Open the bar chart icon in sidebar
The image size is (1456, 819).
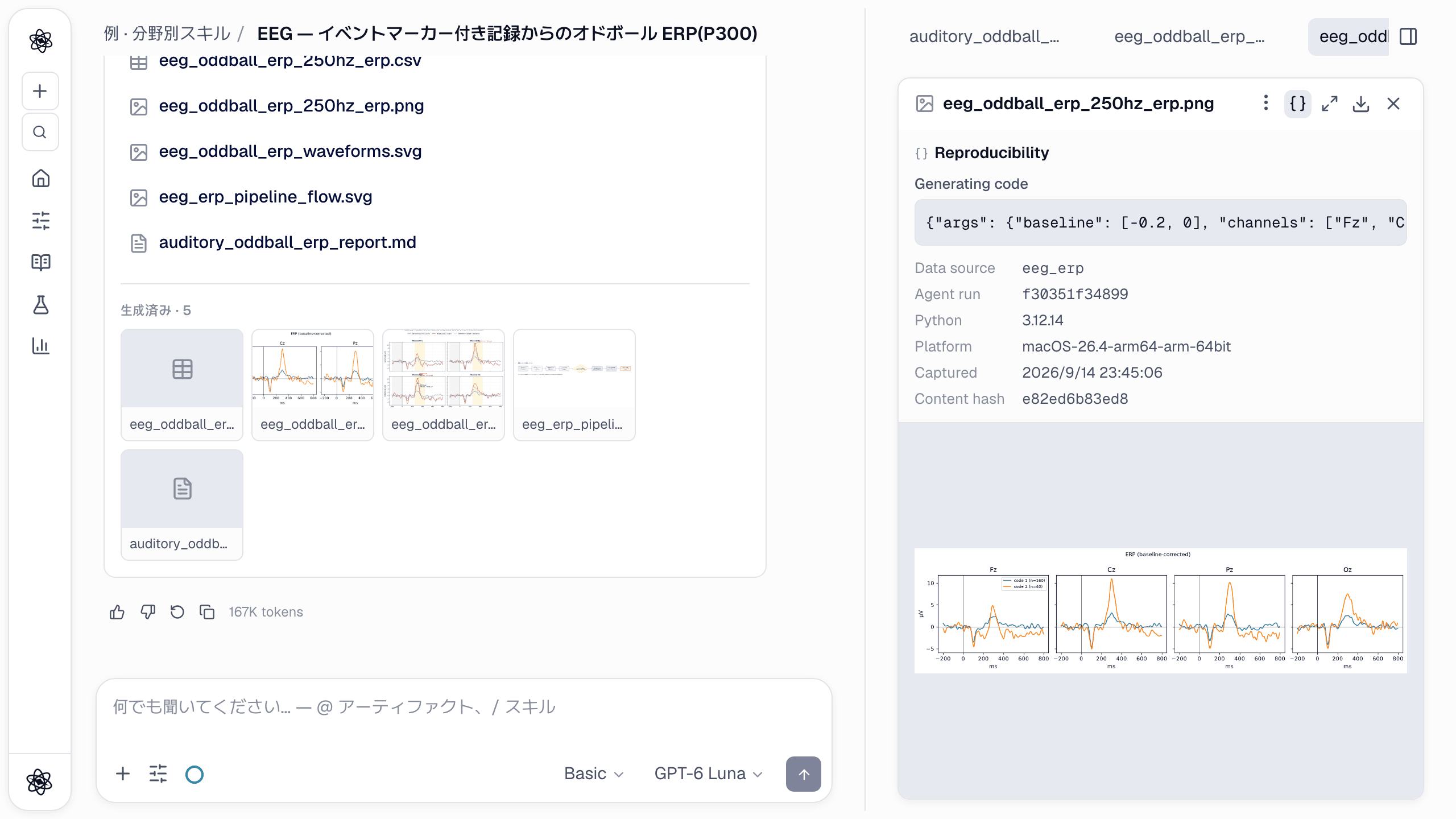point(40,346)
